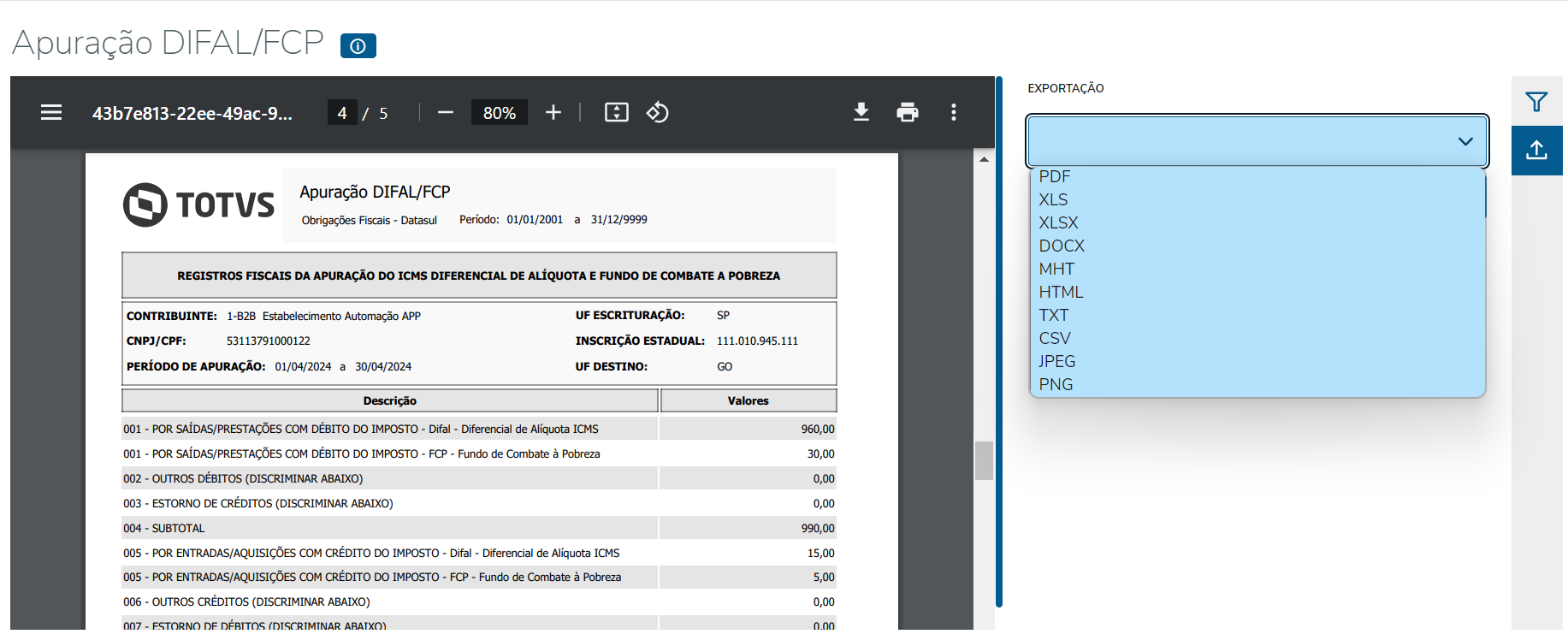The width and height of the screenshot is (1568, 640).
Task: Click the CNPJ value 53113791000122
Action: [x=268, y=341]
